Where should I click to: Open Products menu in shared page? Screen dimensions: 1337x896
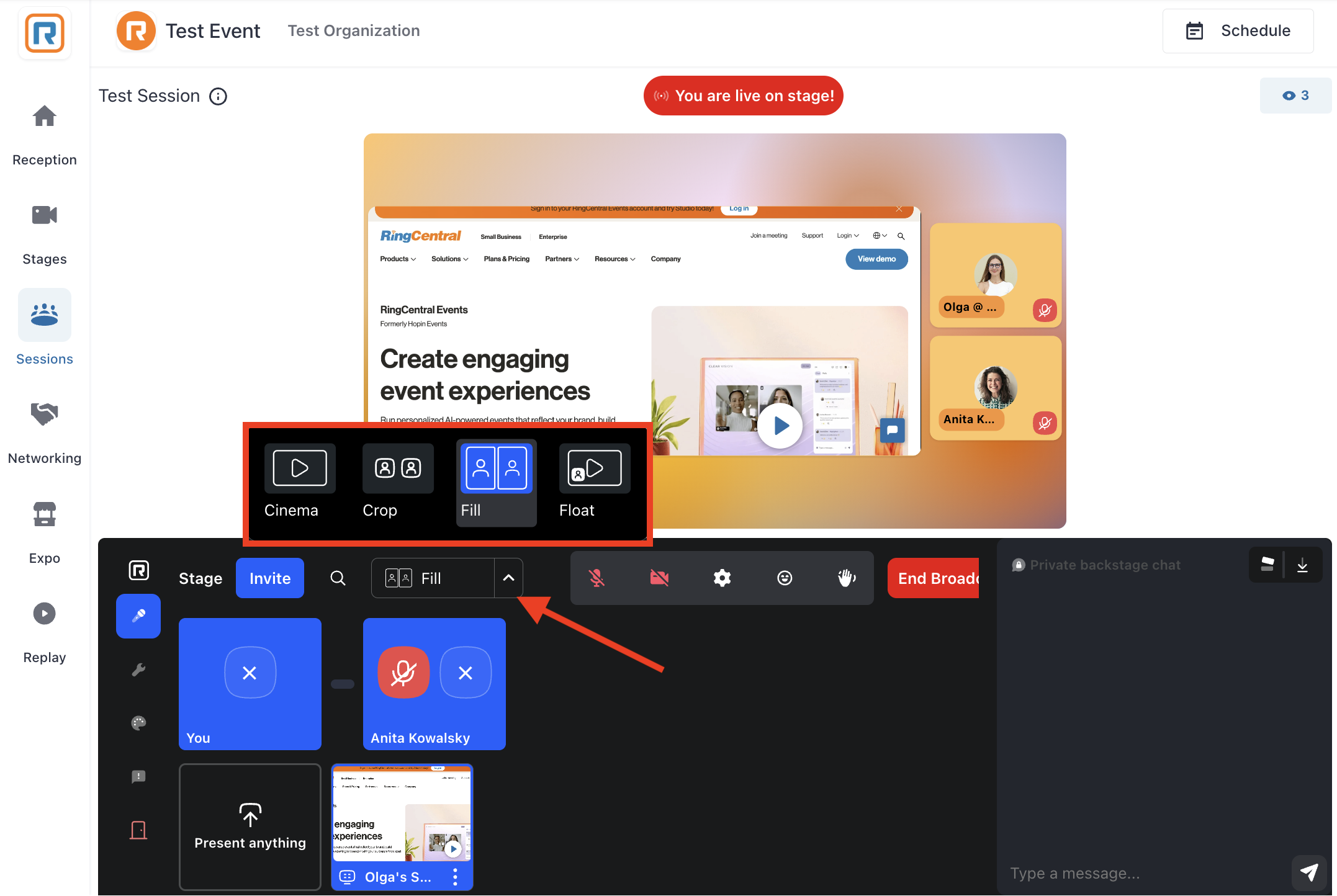coord(398,259)
